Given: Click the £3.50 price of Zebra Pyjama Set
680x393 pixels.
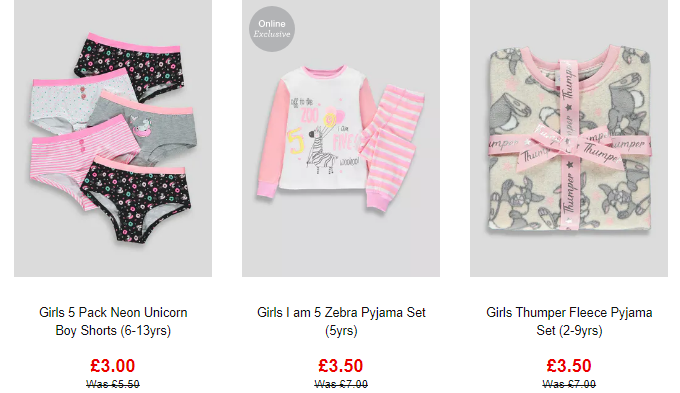Looking at the screenshot, I should tap(341, 366).
